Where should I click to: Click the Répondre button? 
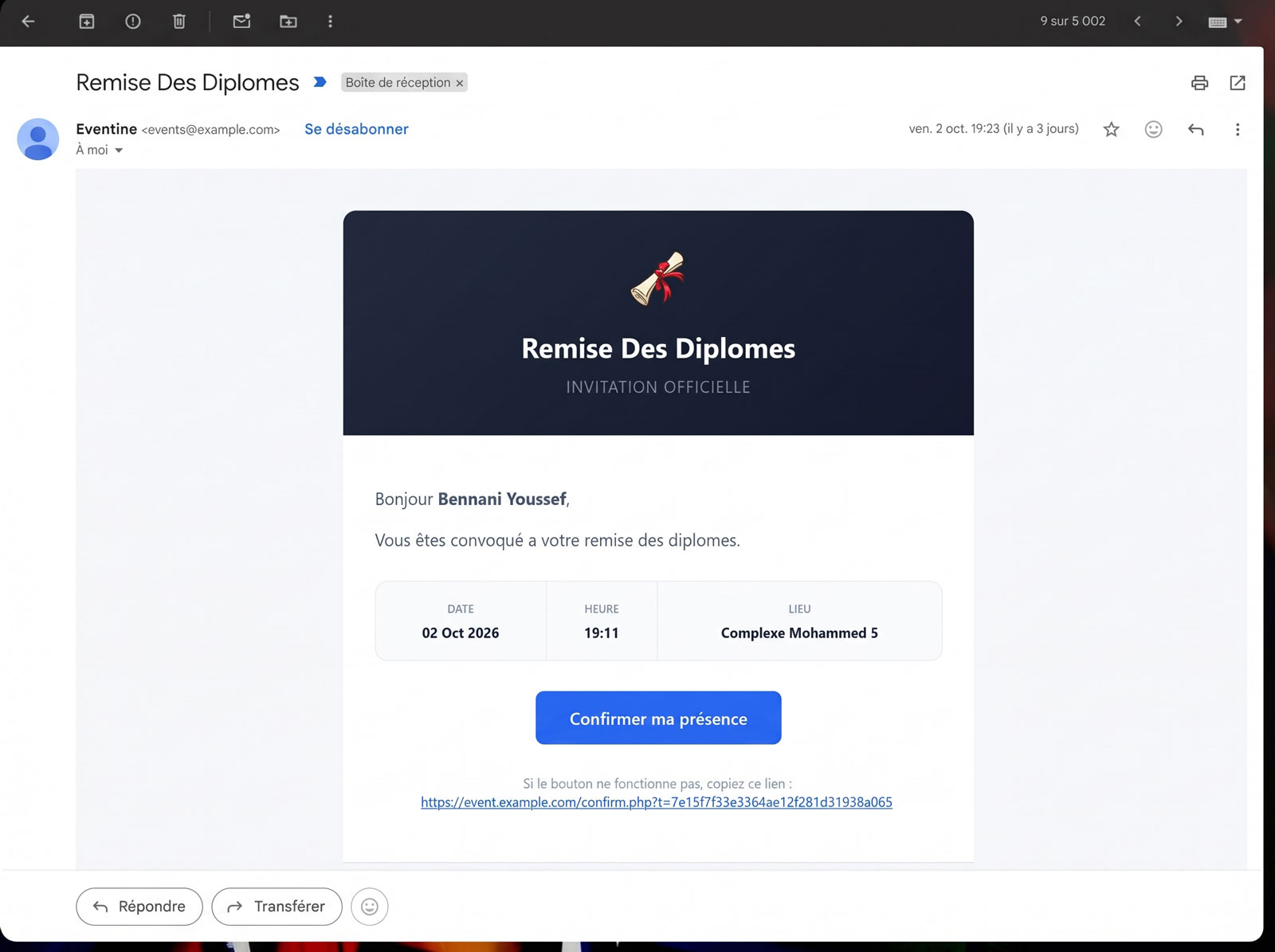(x=139, y=907)
